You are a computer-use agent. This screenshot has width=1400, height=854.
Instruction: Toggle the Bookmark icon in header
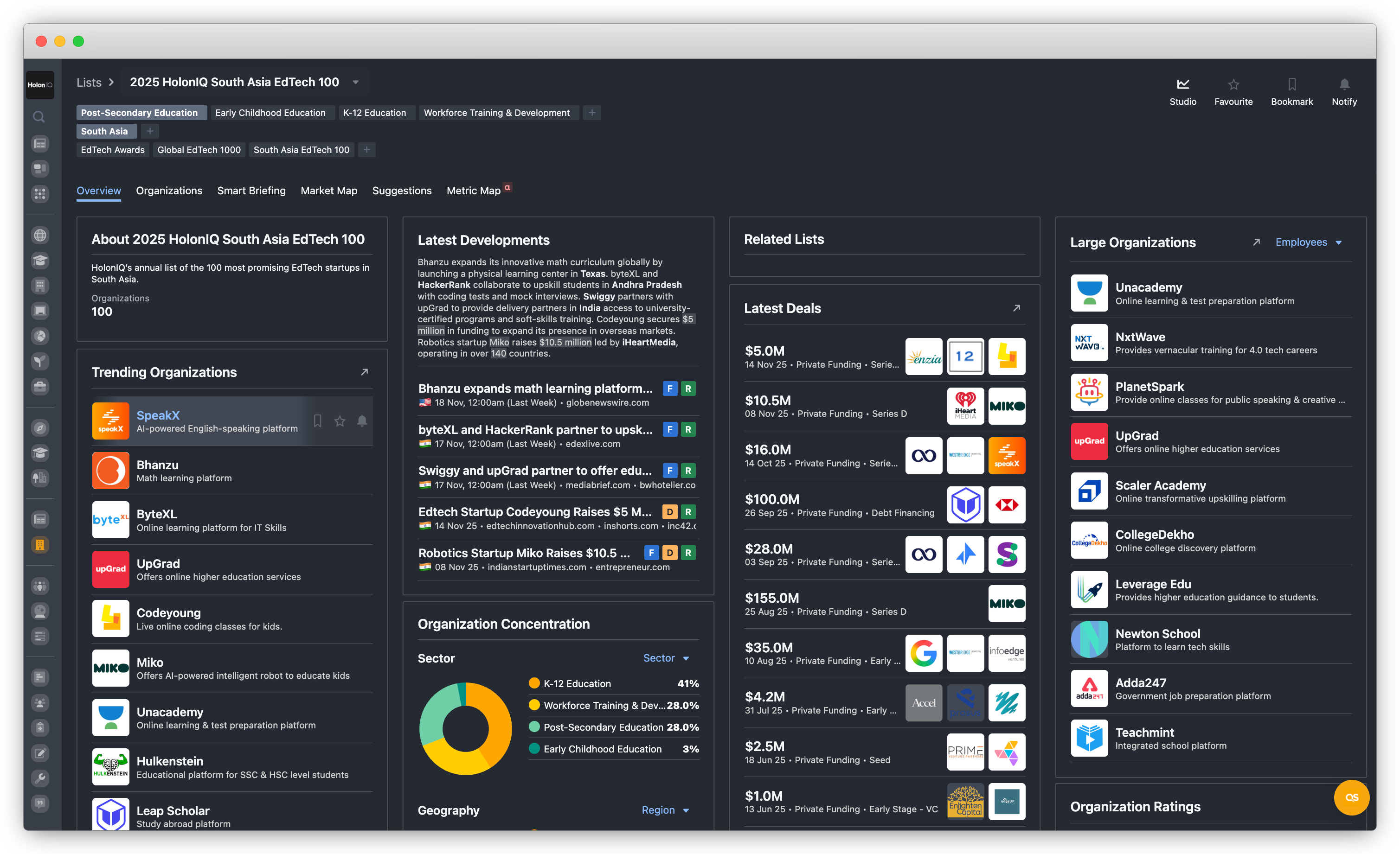(1291, 84)
